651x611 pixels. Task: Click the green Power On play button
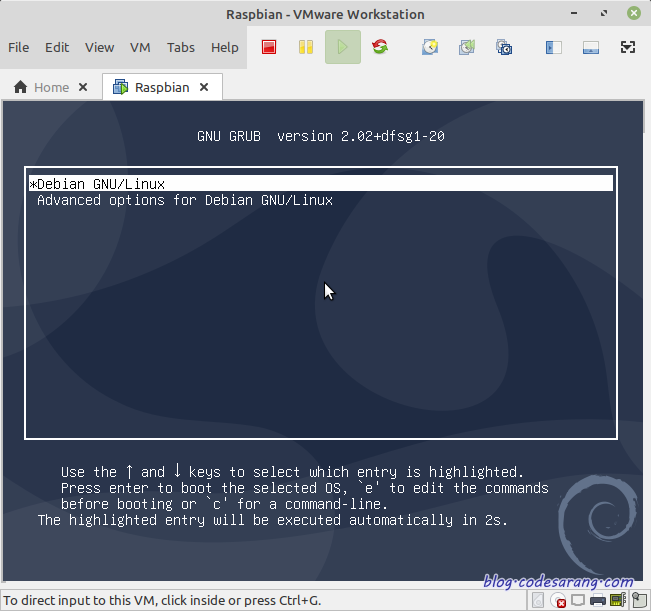(343, 47)
